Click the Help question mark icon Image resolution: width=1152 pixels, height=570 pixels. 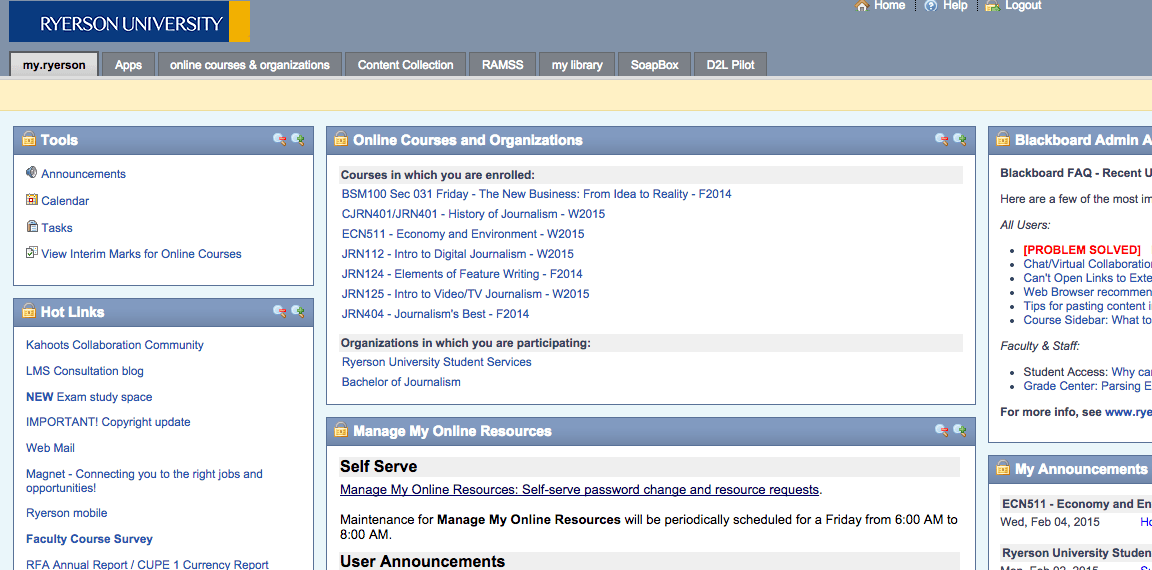click(x=931, y=6)
